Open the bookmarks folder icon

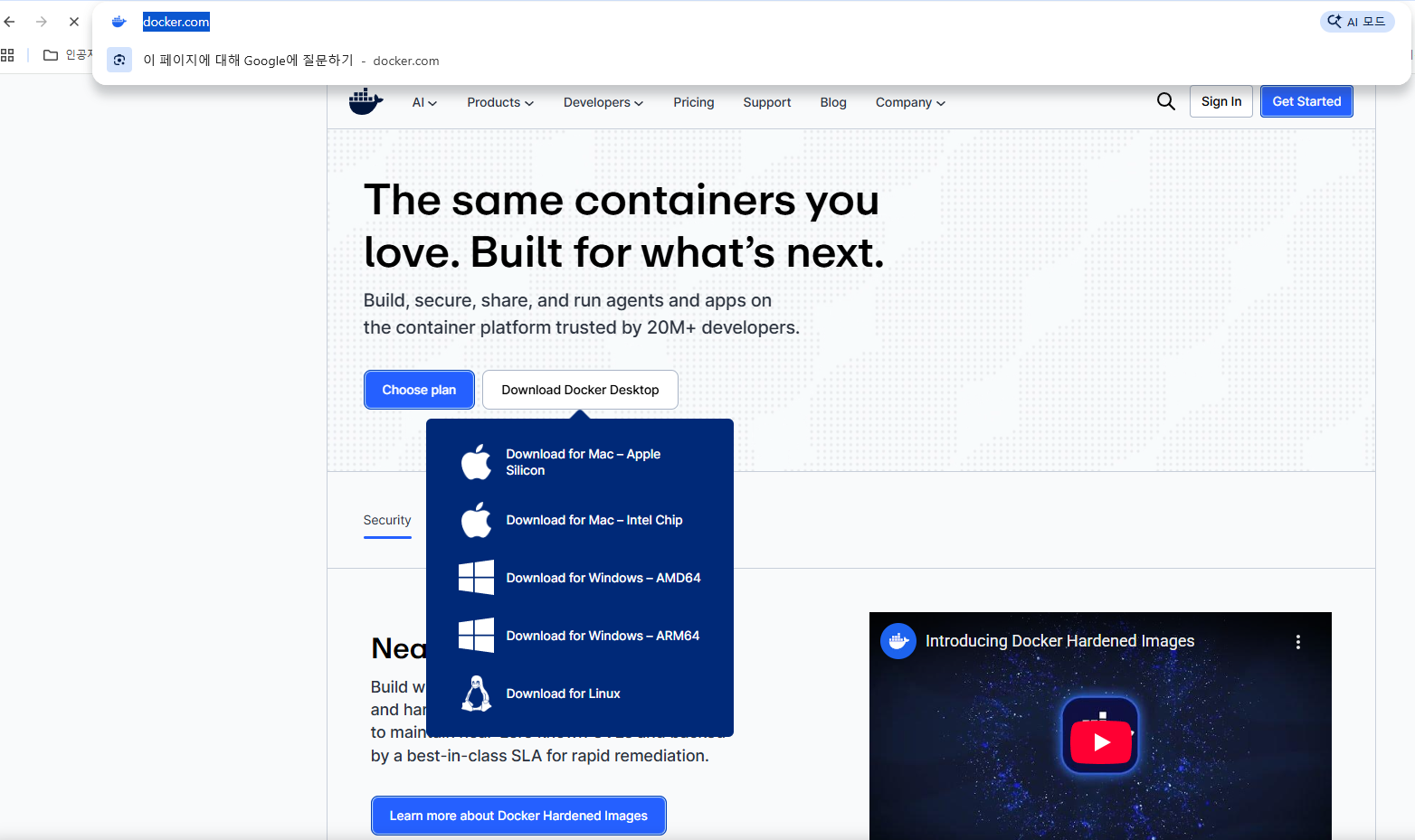click(x=51, y=55)
